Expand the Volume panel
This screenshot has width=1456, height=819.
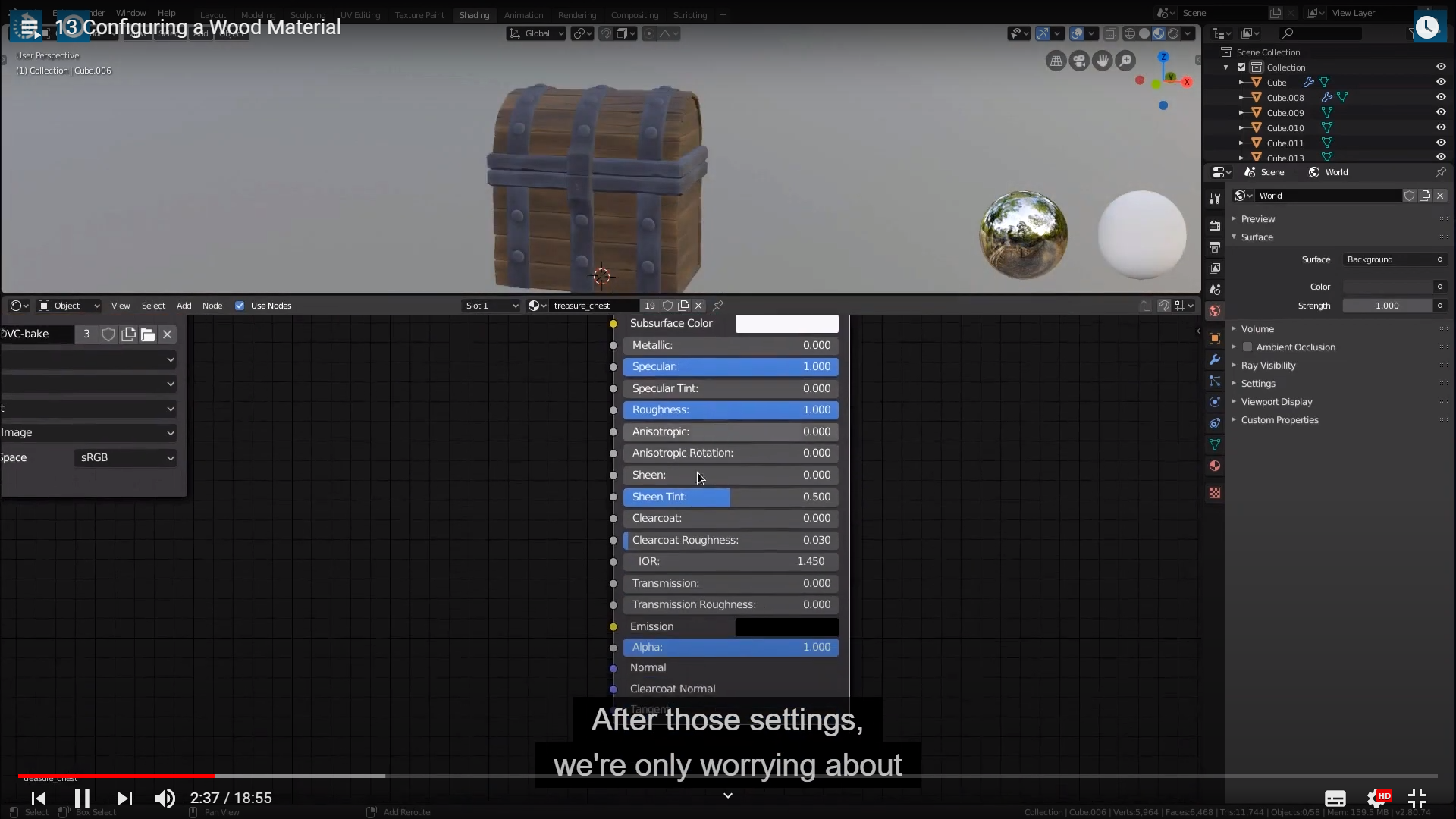click(1257, 329)
